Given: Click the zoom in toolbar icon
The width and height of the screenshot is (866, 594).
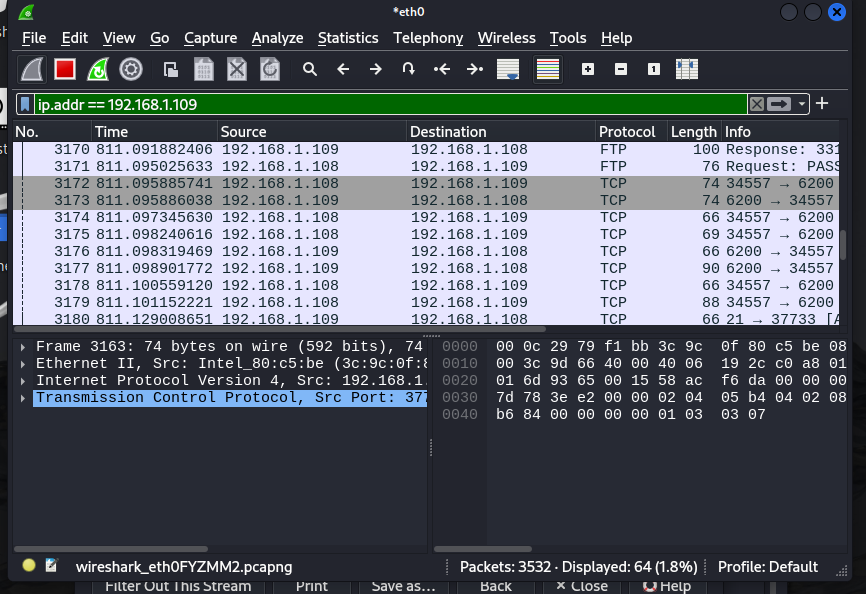Looking at the screenshot, I should [x=588, y=69].
